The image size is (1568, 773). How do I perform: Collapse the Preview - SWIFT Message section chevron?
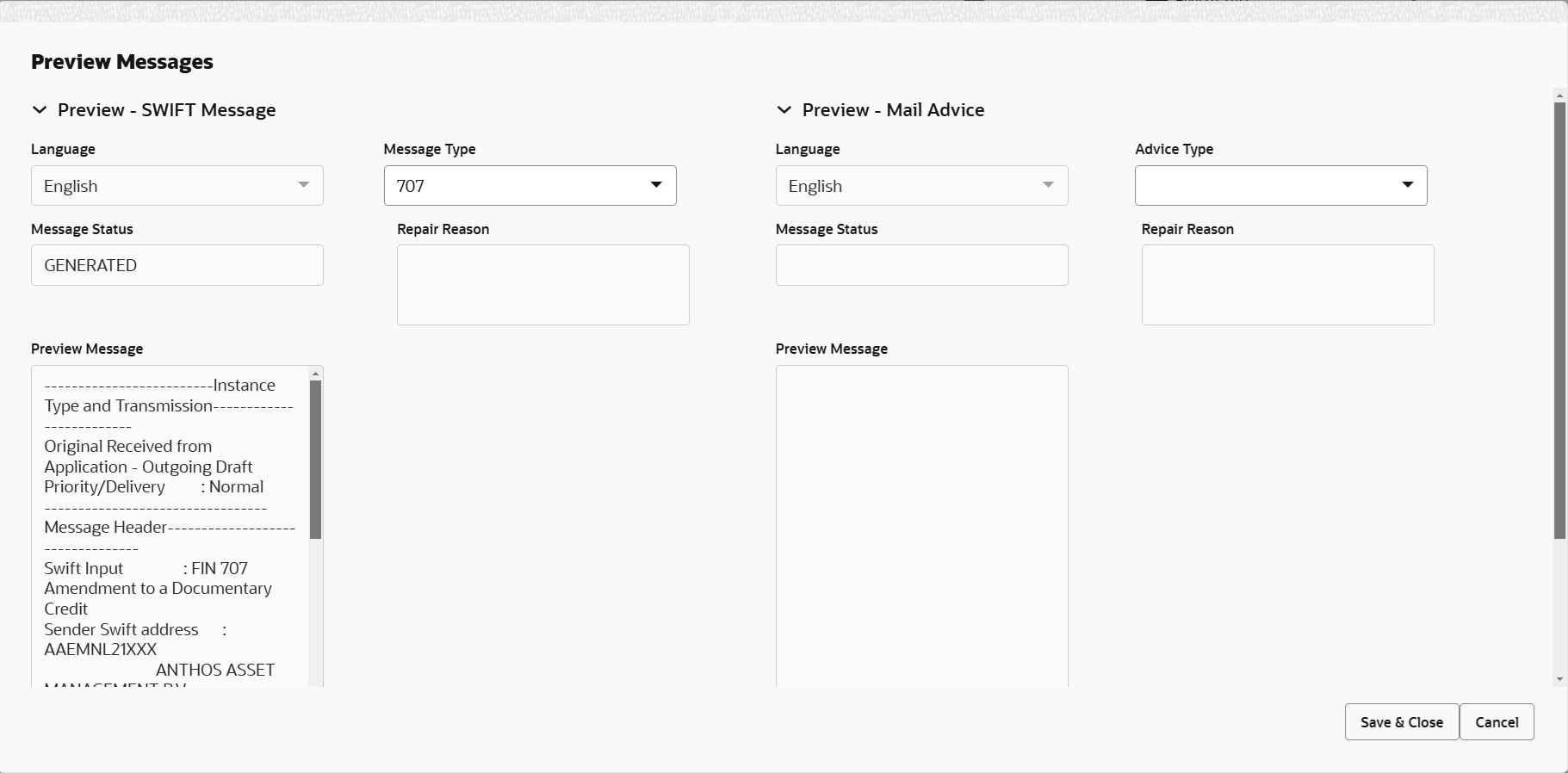pyautogui.click(x=39, y=110)
